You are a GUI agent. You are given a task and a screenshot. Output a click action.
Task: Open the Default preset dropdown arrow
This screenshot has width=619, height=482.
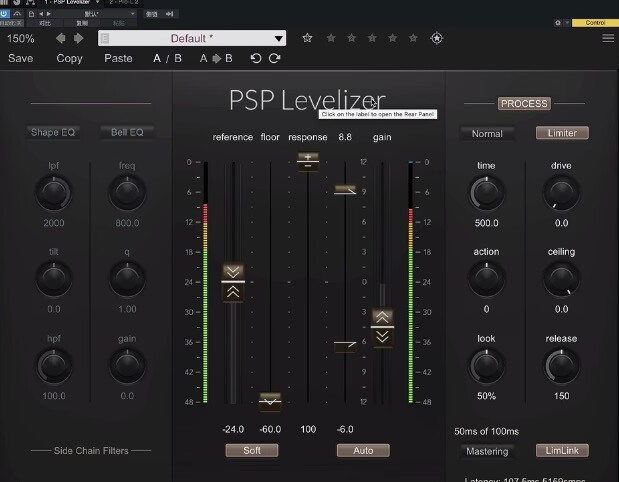pos(278,39)
